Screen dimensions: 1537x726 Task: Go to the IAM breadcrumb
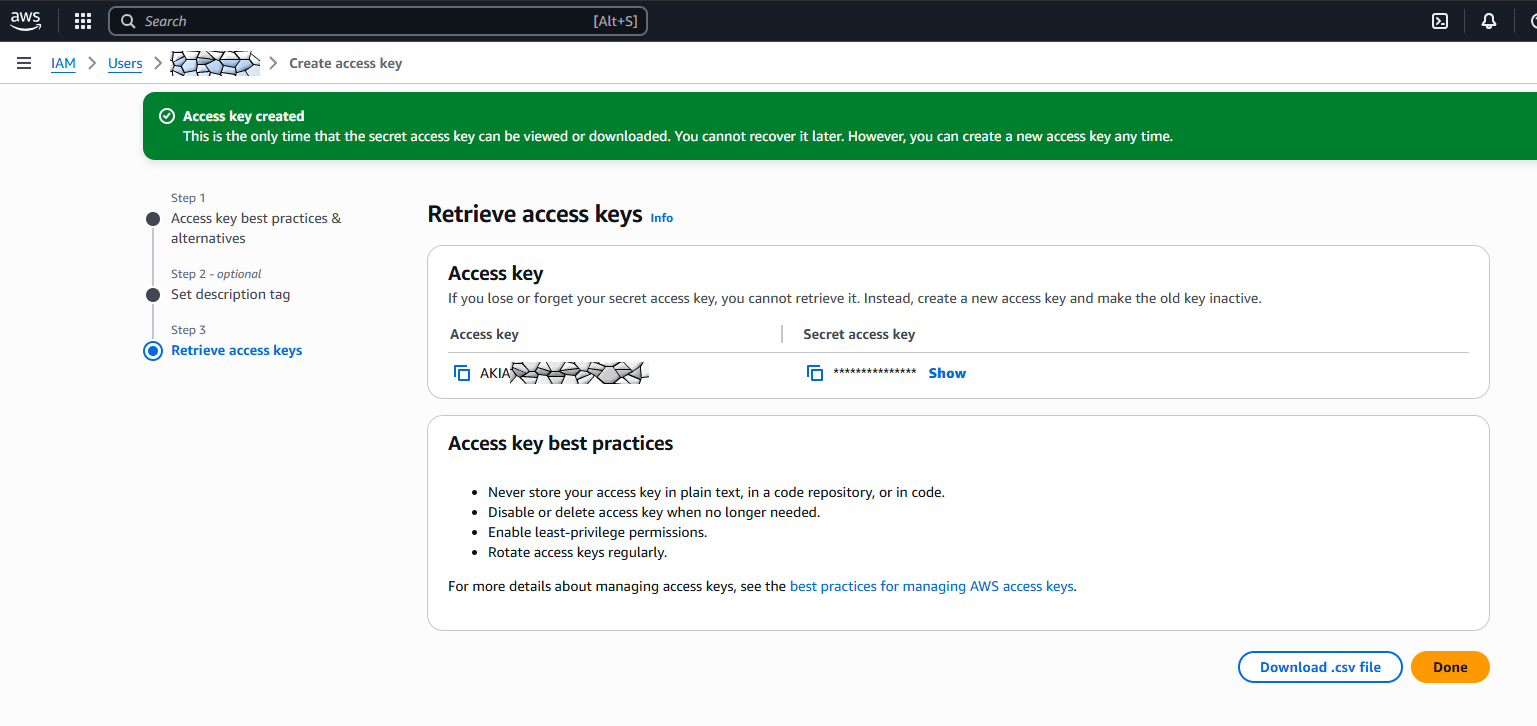click(63, 63)
